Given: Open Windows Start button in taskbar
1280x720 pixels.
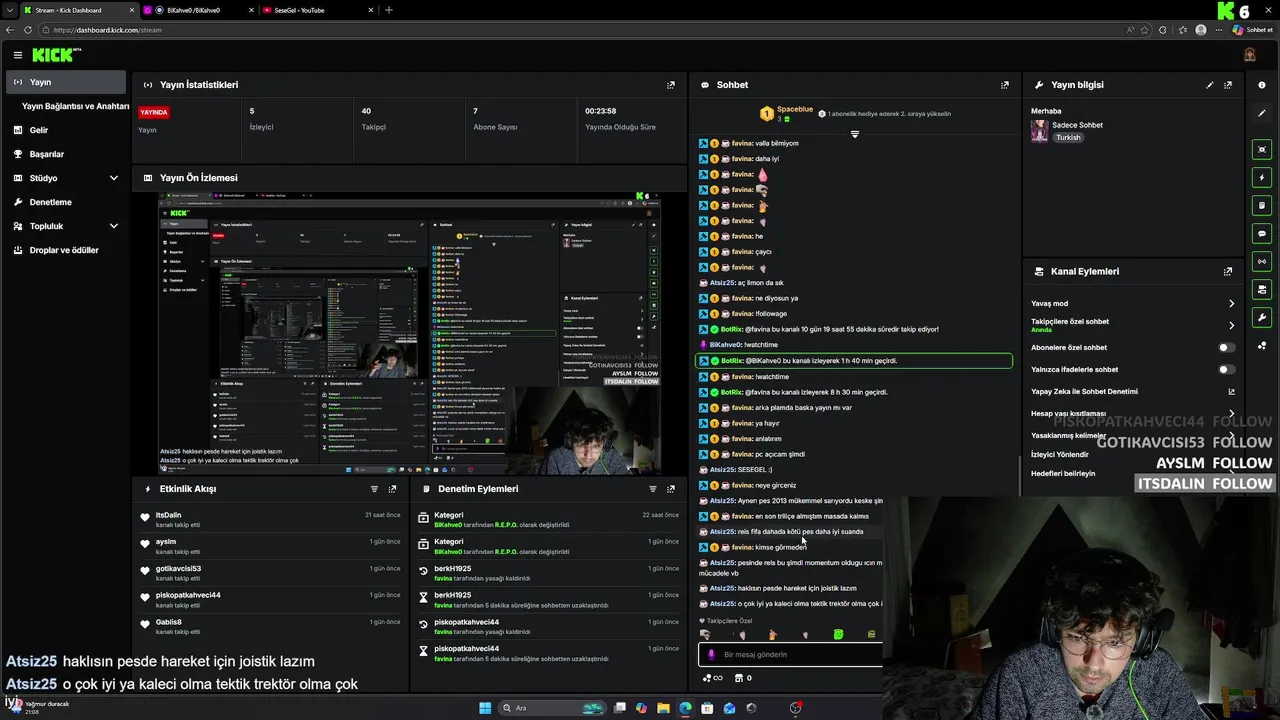Looking at the screenshot, I should coord(485,708).
